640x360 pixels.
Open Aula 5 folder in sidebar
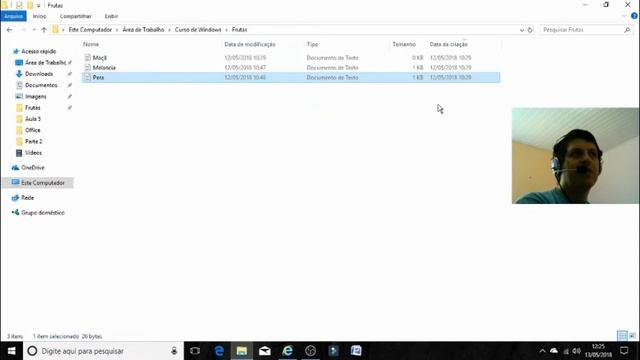point(33,119)
